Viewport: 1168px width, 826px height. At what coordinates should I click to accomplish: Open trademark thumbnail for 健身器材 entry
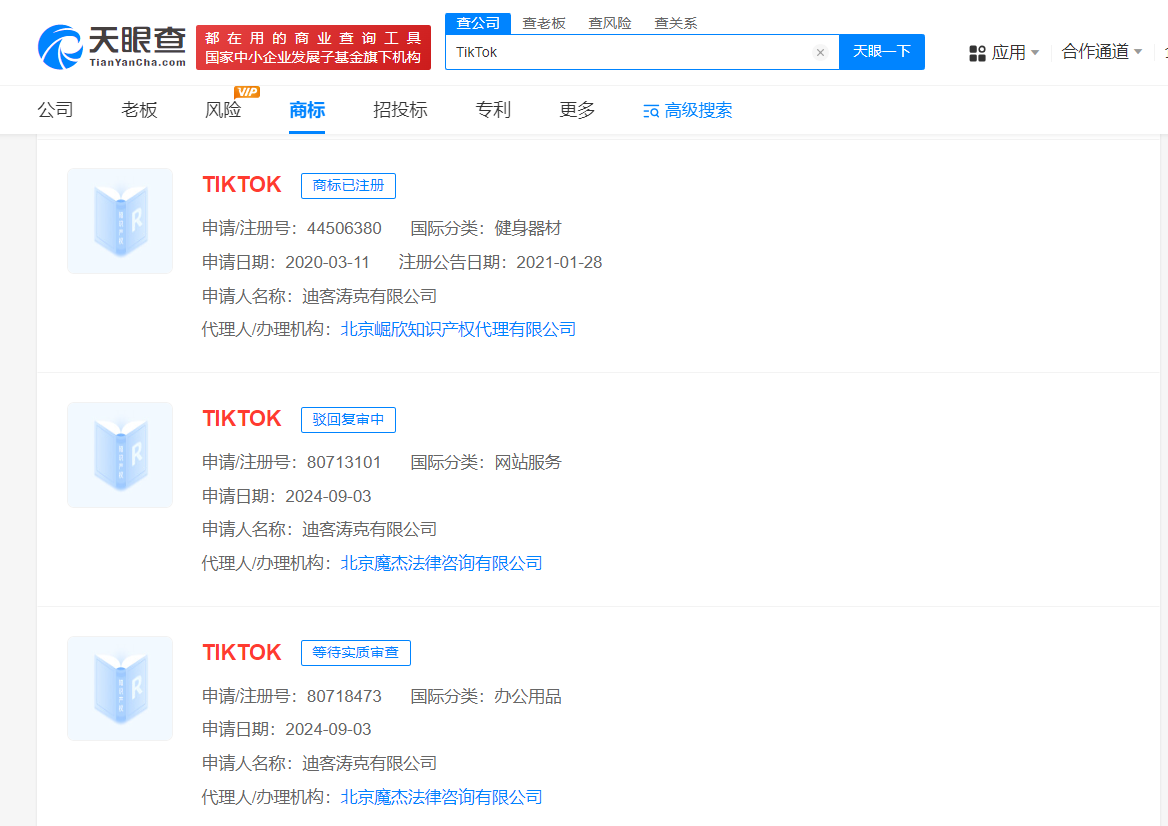pos(120,221)
